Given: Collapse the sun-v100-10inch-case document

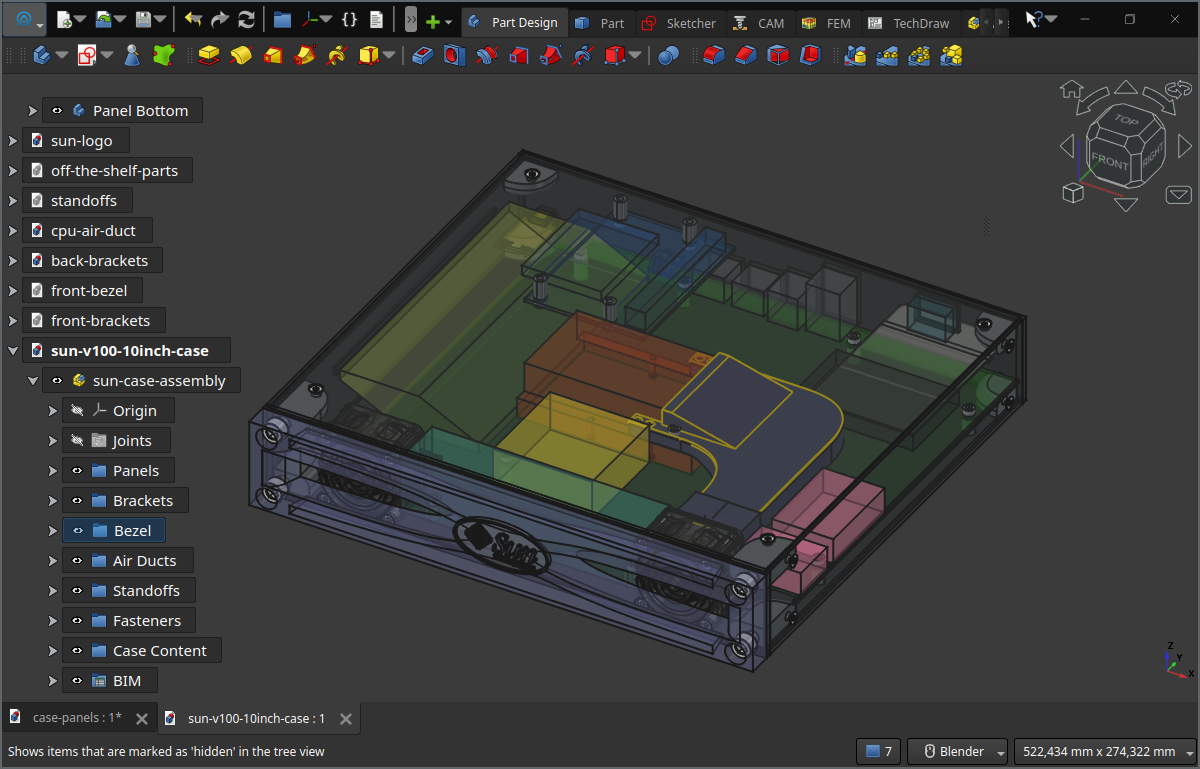Looking at the screenshot, I should pyautogui.click(x=13, y=351).
